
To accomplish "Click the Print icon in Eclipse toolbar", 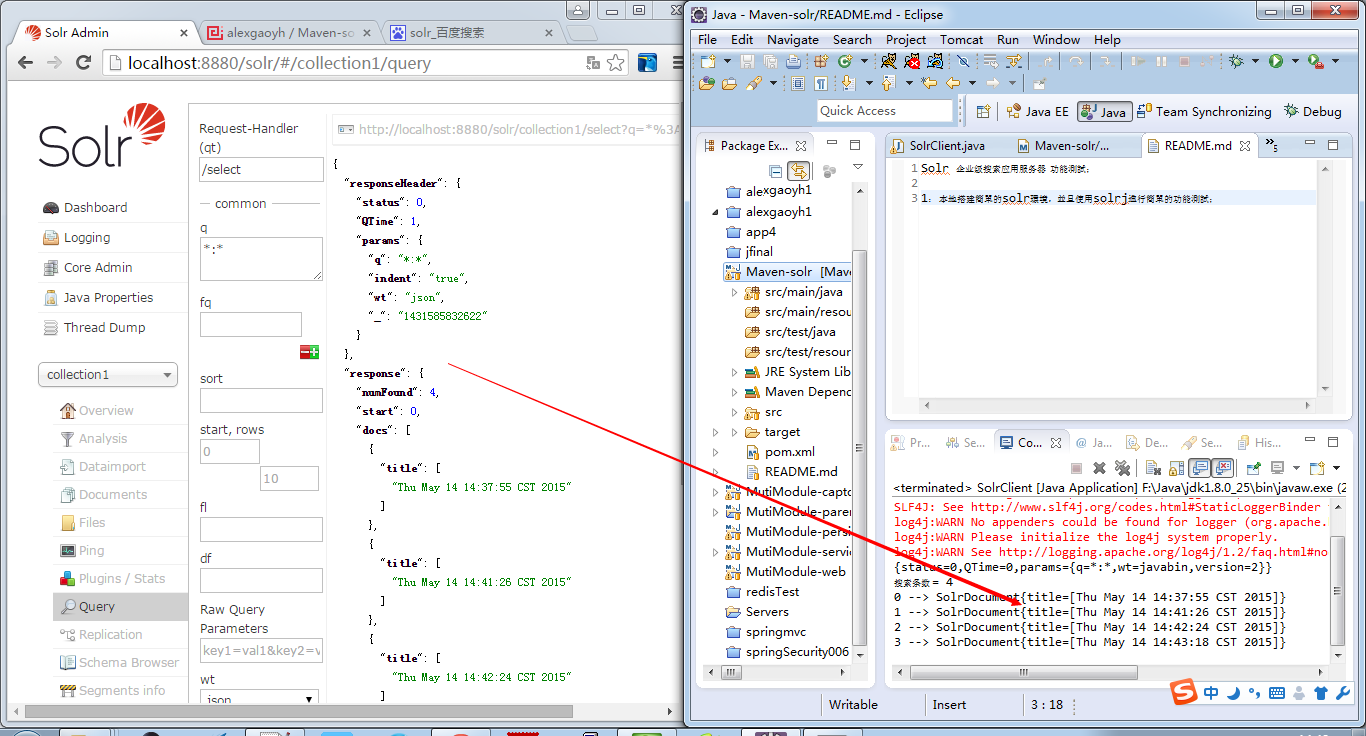I will [793, 61].
